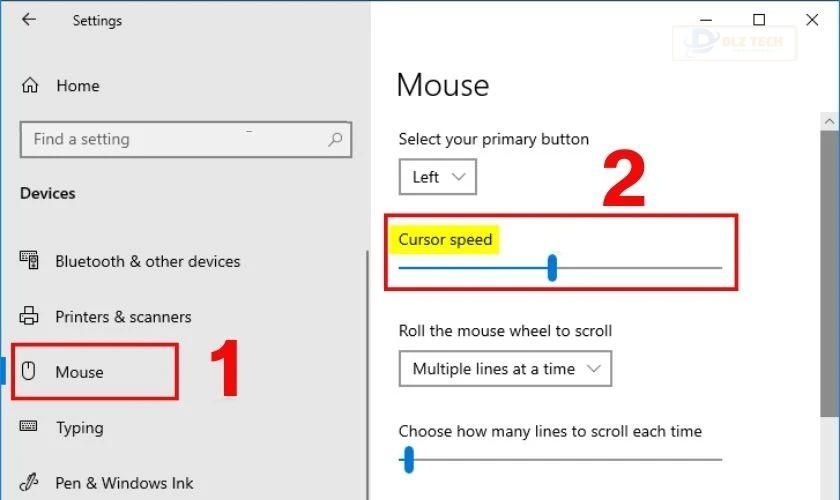Open the primary button dropdown
This screenshot has height=500, width=840.
[437, 177]
